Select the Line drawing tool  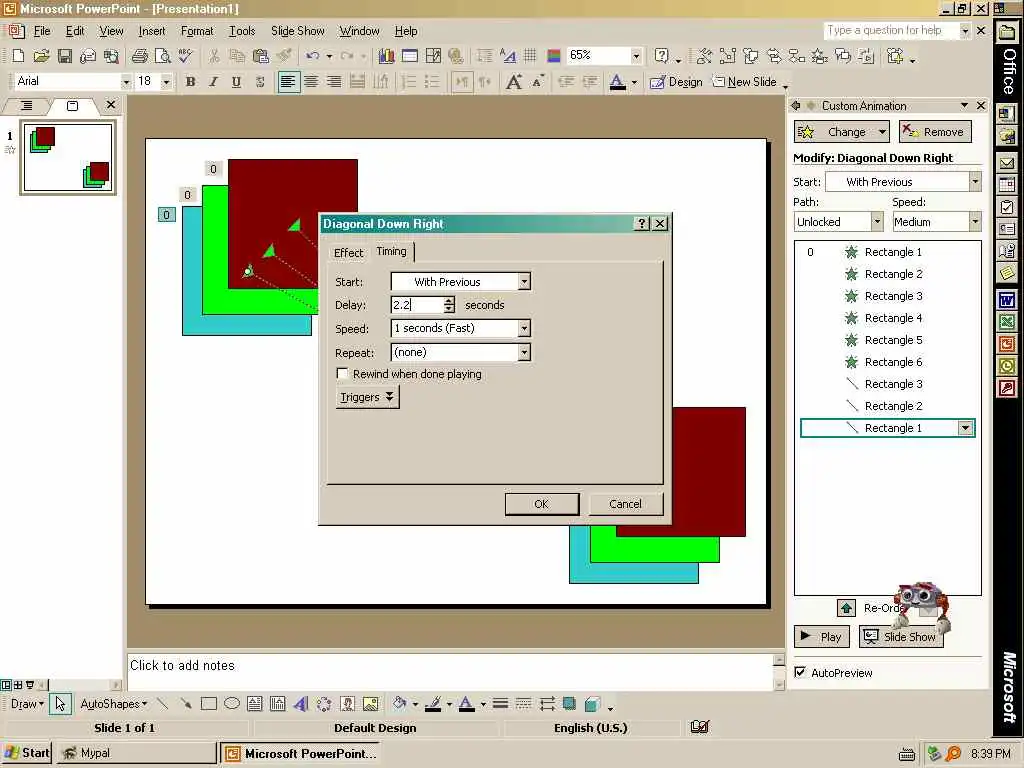(163, 704)
